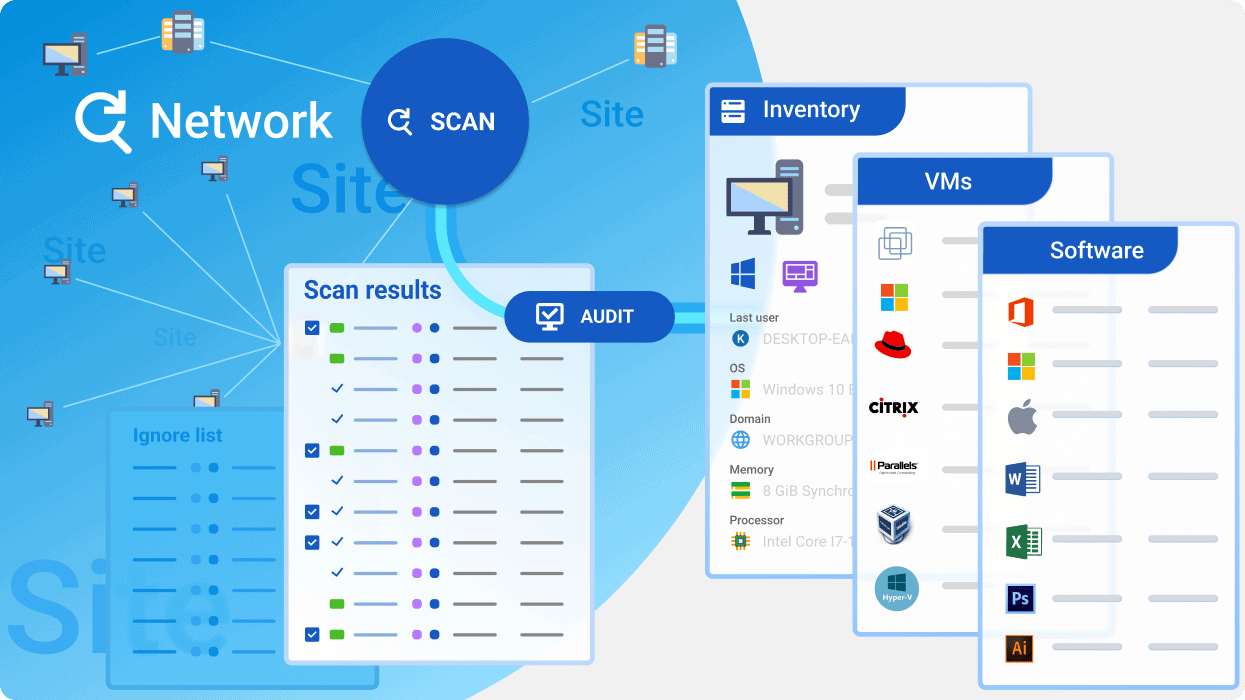Click the Microsoft Office icon in Software
The width and height of the screenshot is (1245, 700).
coord(1020,313)
